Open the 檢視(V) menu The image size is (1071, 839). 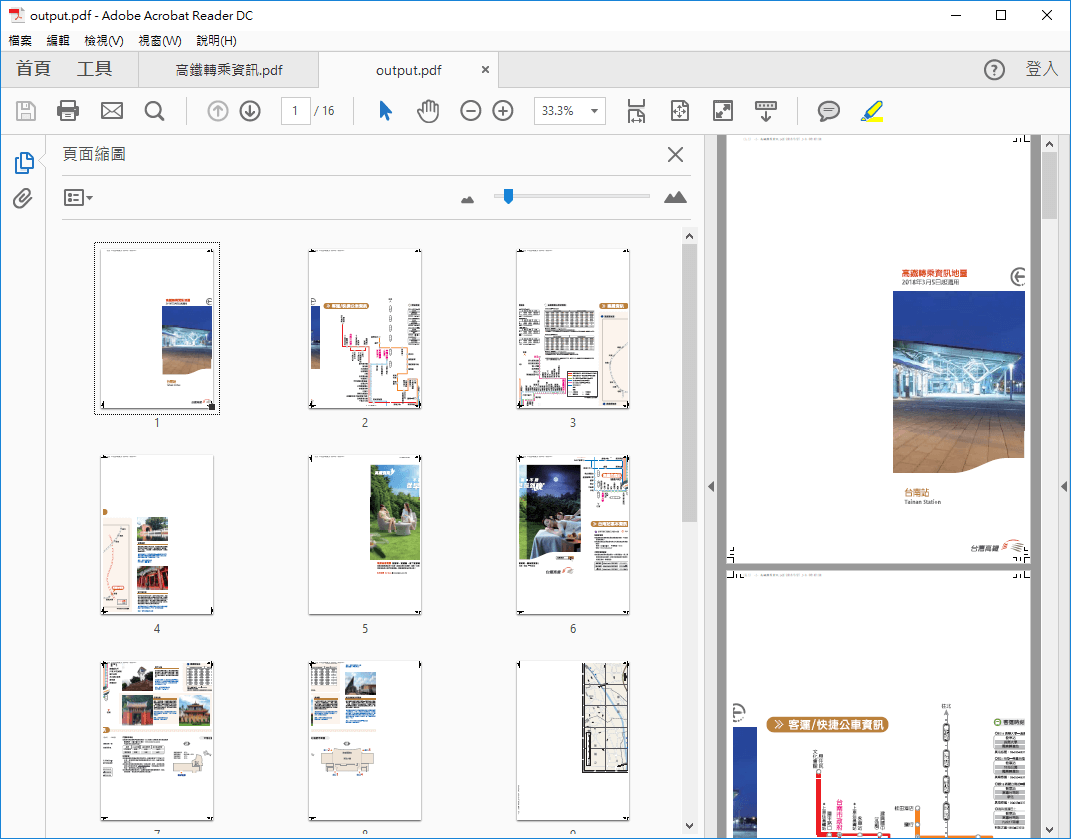click(x=104, y=41)
